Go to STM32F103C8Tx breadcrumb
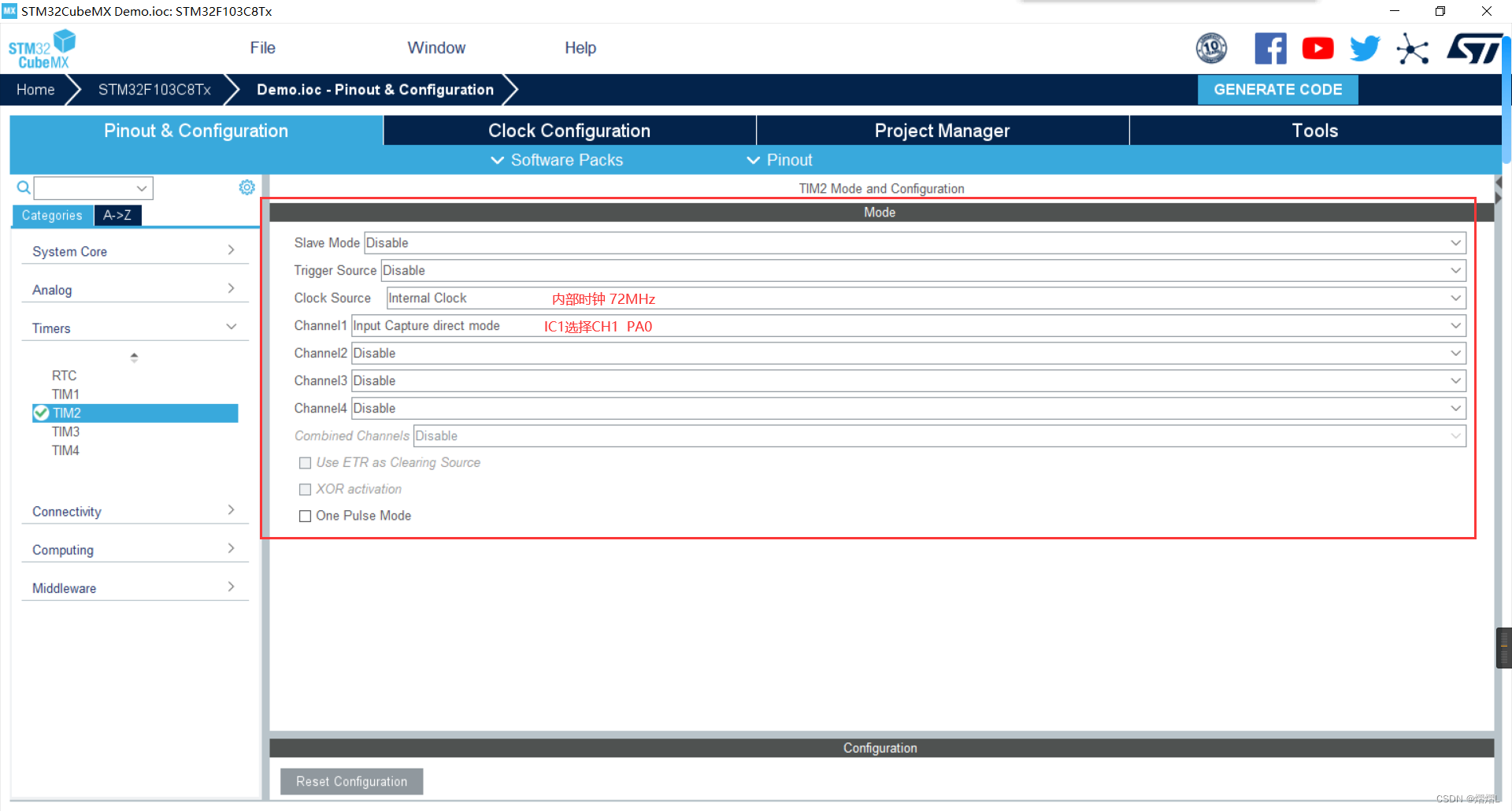The width and height of the screenshot is (1512, 811). click(x=154, y=90)
